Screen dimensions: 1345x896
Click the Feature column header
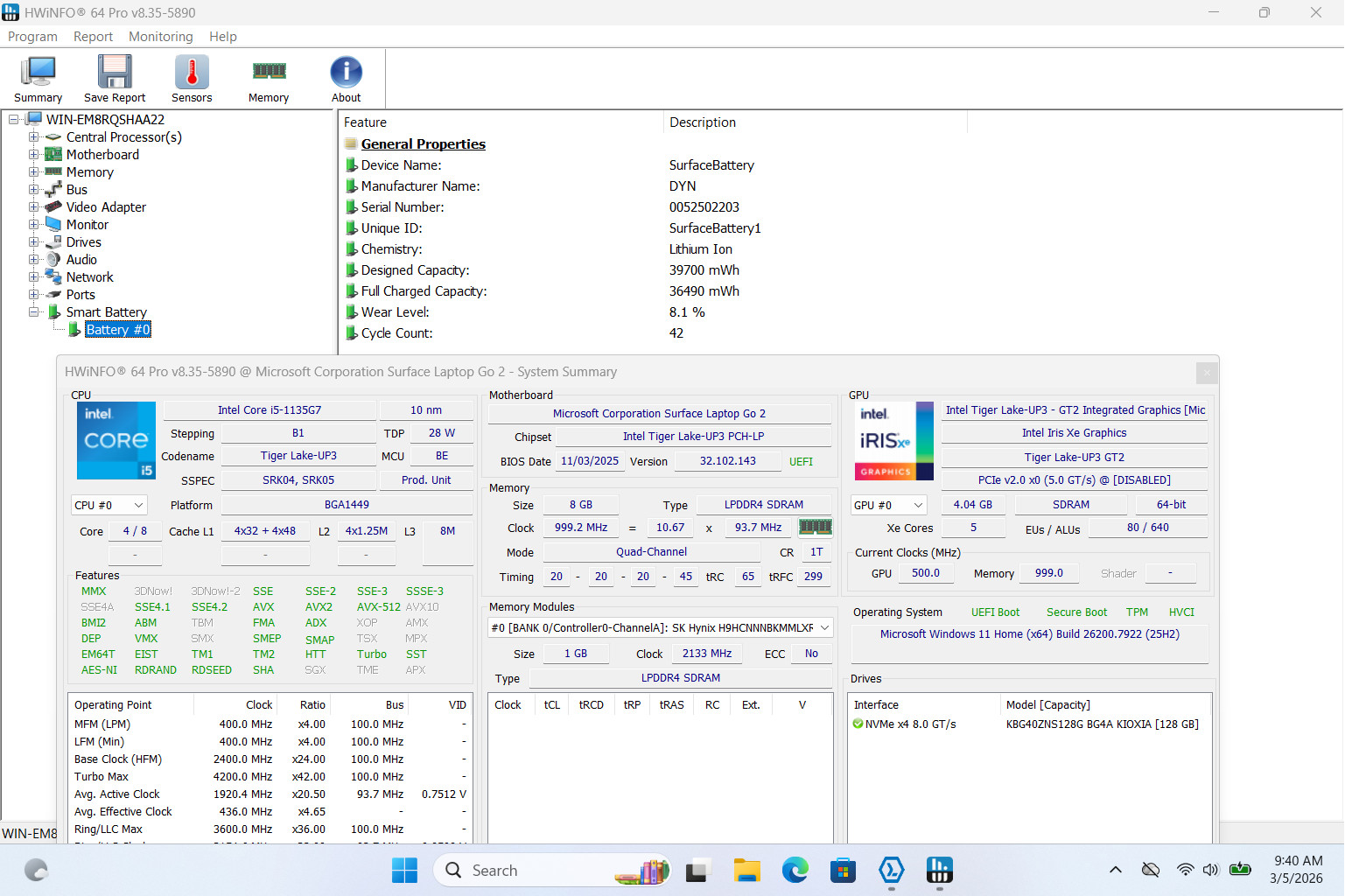tap(501, 122)
